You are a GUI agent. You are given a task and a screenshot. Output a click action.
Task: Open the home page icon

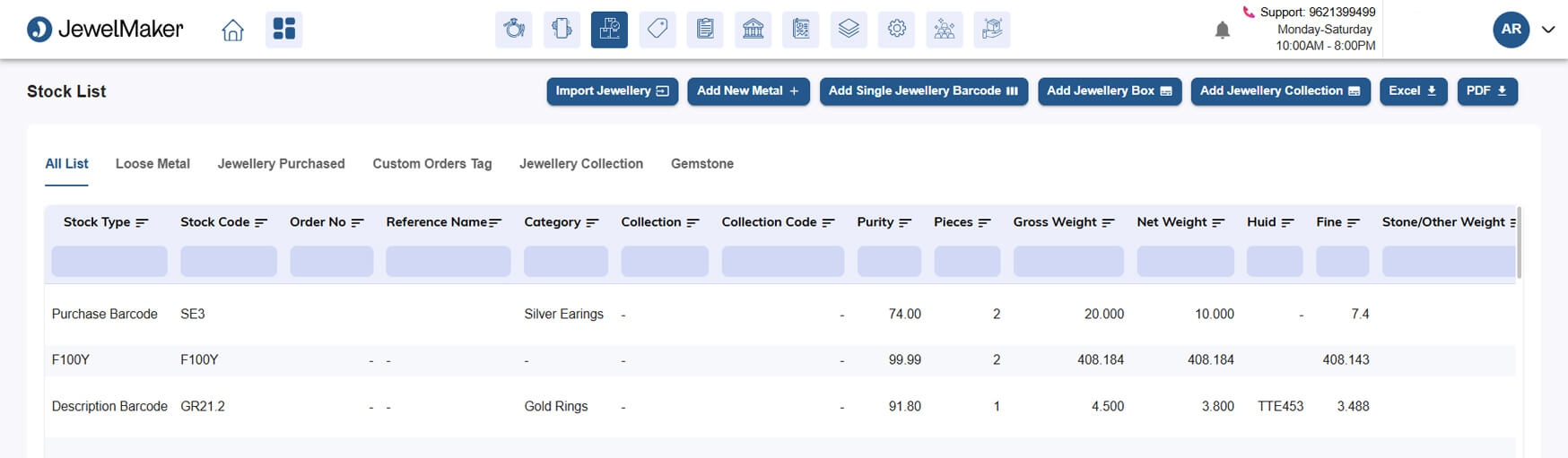click(x=232, y=30)
